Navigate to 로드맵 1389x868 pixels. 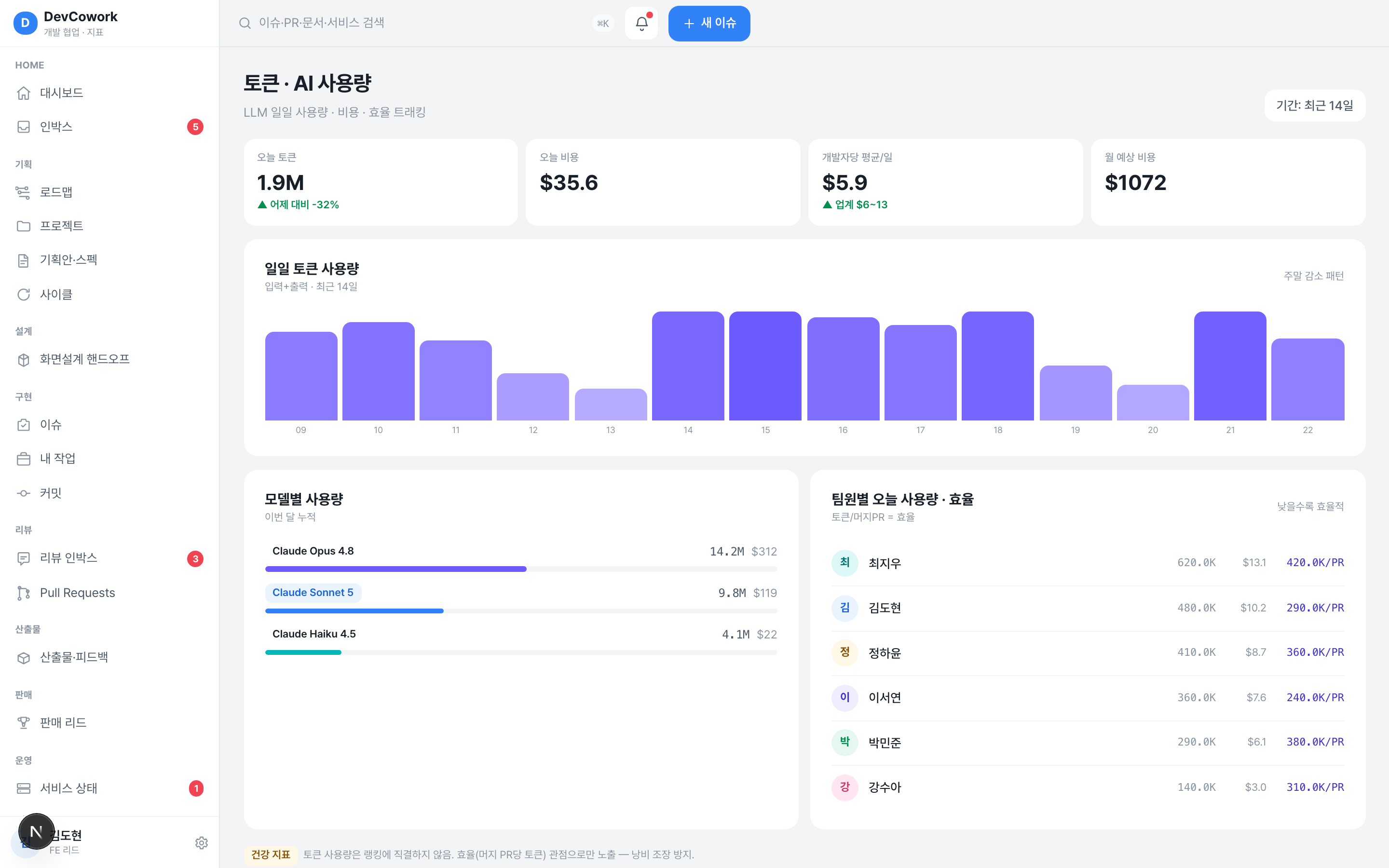coord(109,192)
